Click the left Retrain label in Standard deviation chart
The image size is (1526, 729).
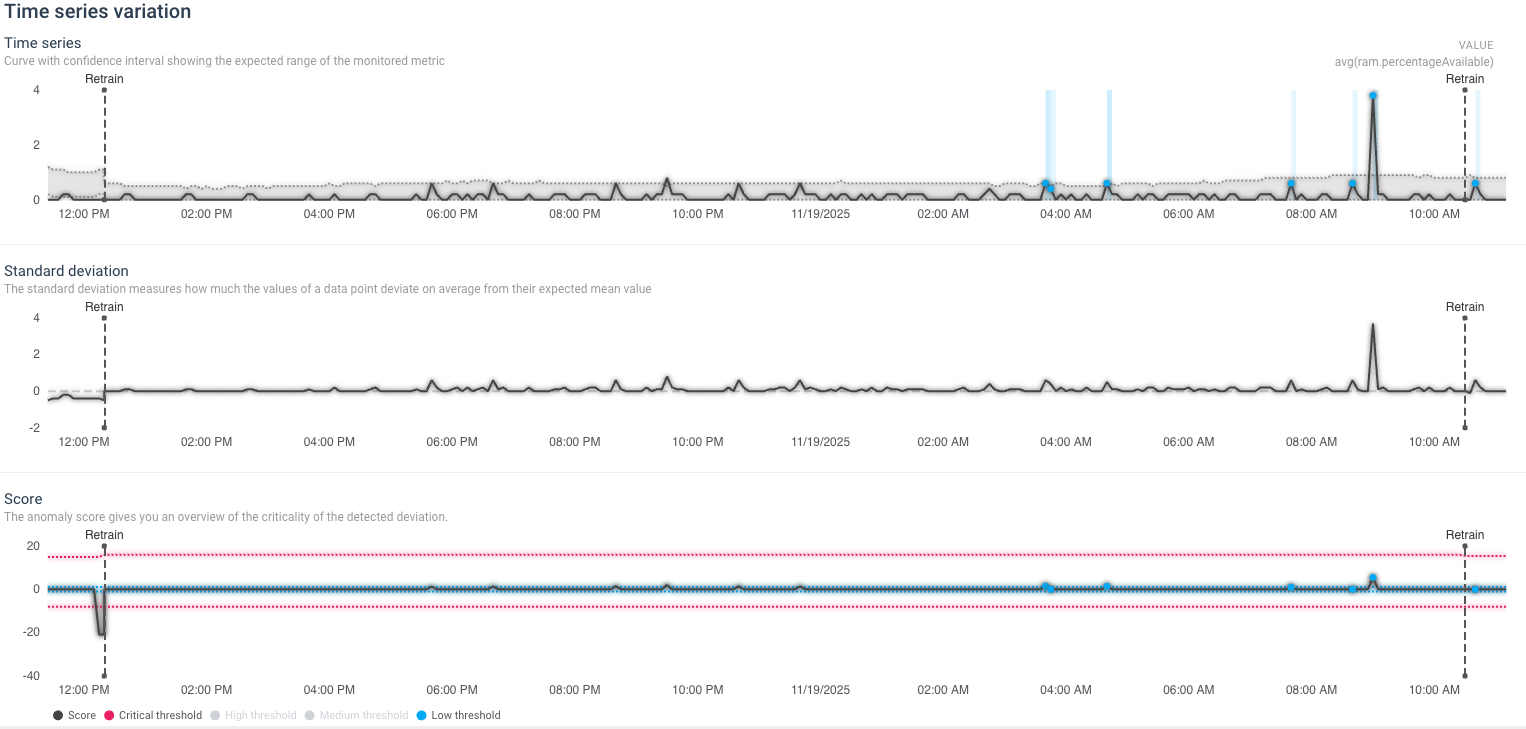click(x=104, y=307)
